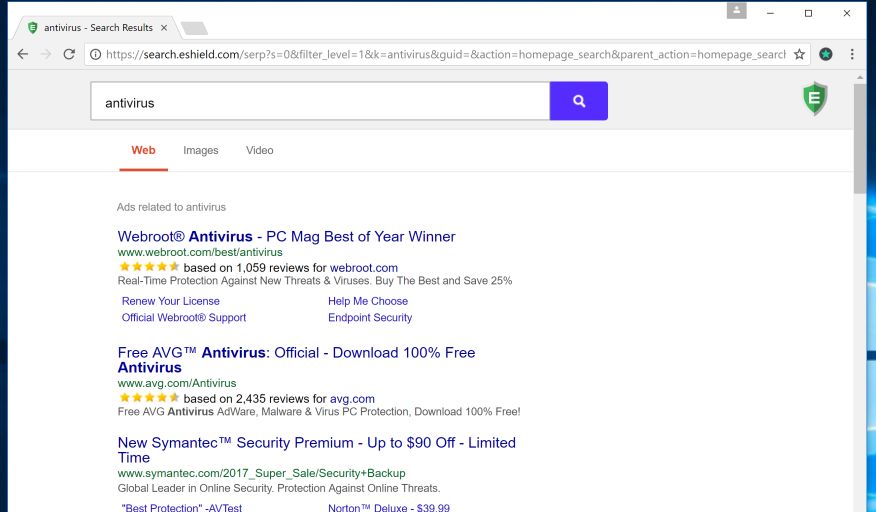Maximize the Chrome window
876x512 pixels.
point(808,13)
